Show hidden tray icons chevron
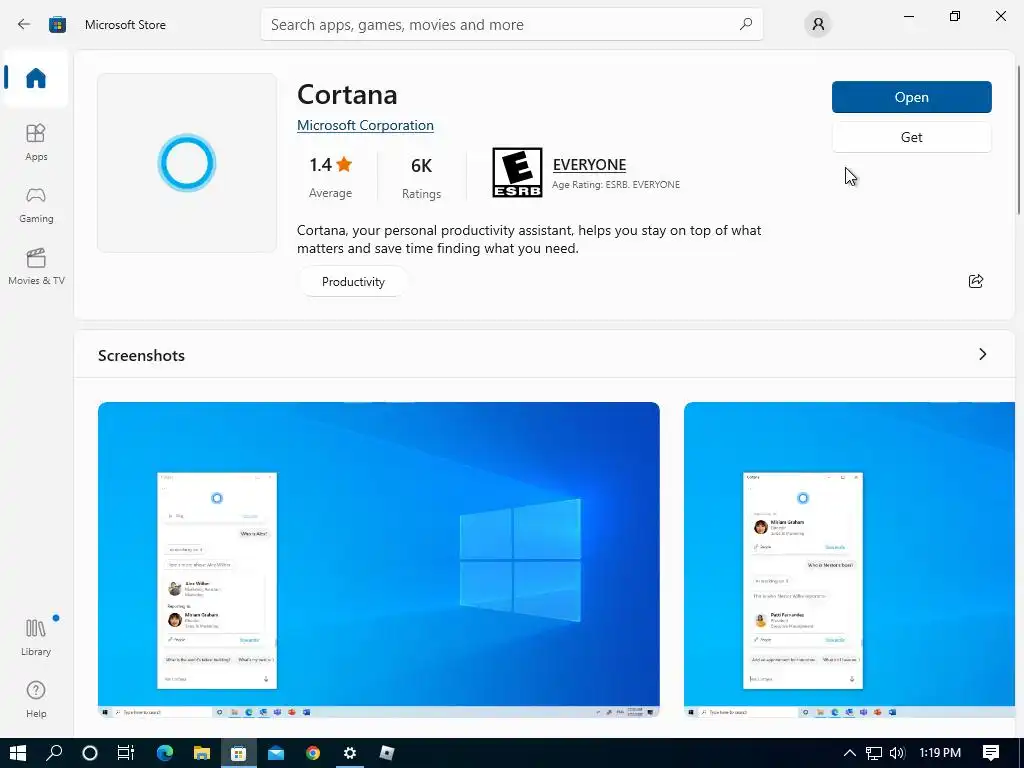The width and height of the screenshot is (1024, 768). (850, 753)
